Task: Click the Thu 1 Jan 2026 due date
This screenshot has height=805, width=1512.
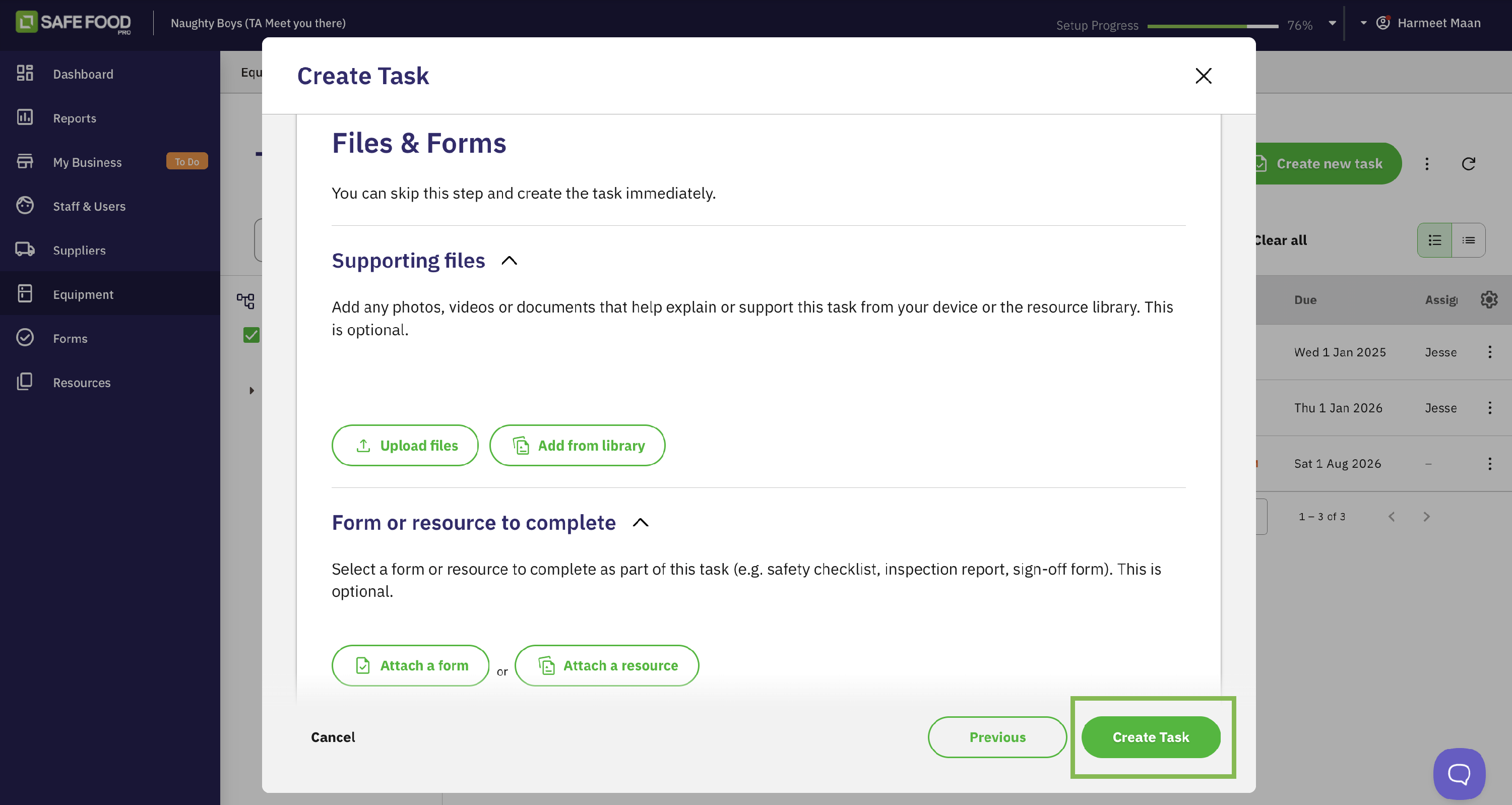Action: point(1338,407)
